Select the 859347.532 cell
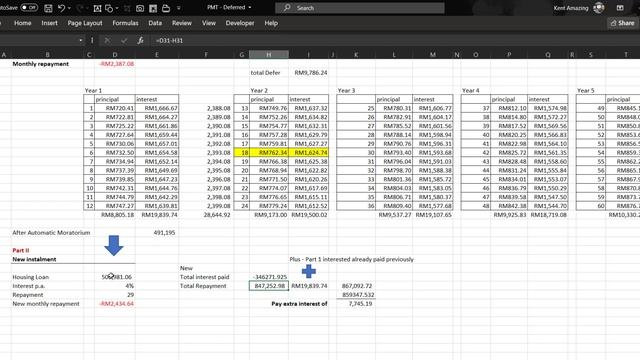The width and height of the screenshot is (640, 360). click(x=356, y=295)
